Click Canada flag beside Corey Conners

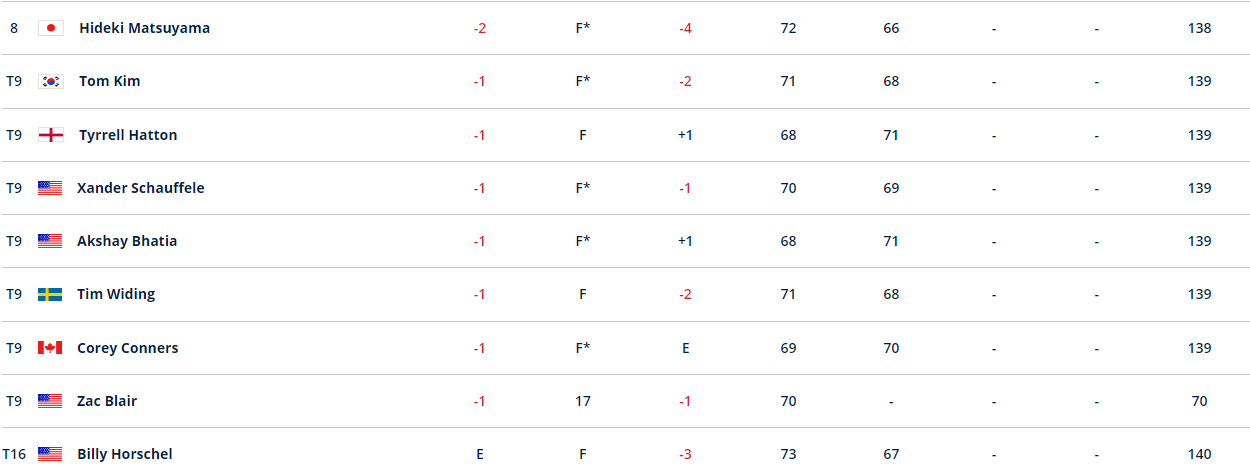click(x=50, y=348)
